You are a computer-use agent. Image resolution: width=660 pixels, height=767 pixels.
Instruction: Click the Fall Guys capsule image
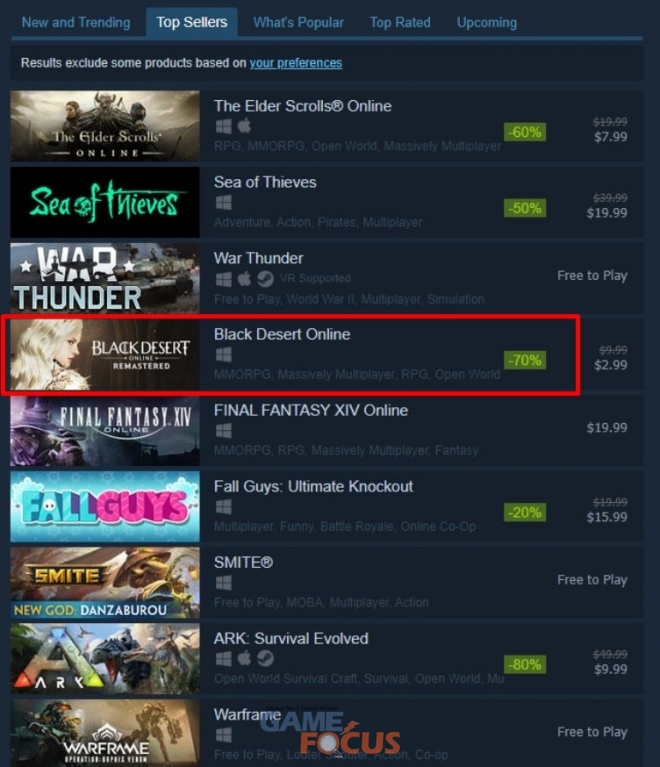105,506
